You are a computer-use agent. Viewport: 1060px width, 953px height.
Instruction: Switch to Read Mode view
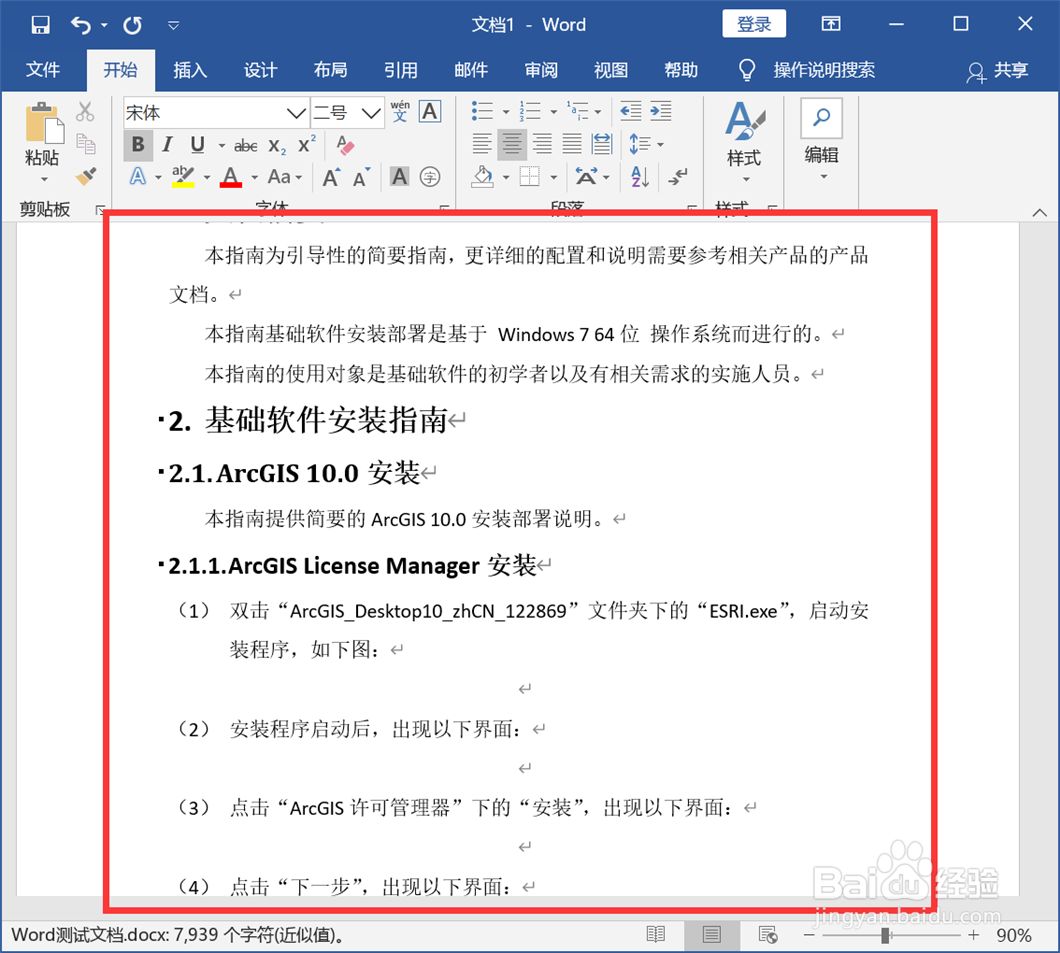[656, 934]
